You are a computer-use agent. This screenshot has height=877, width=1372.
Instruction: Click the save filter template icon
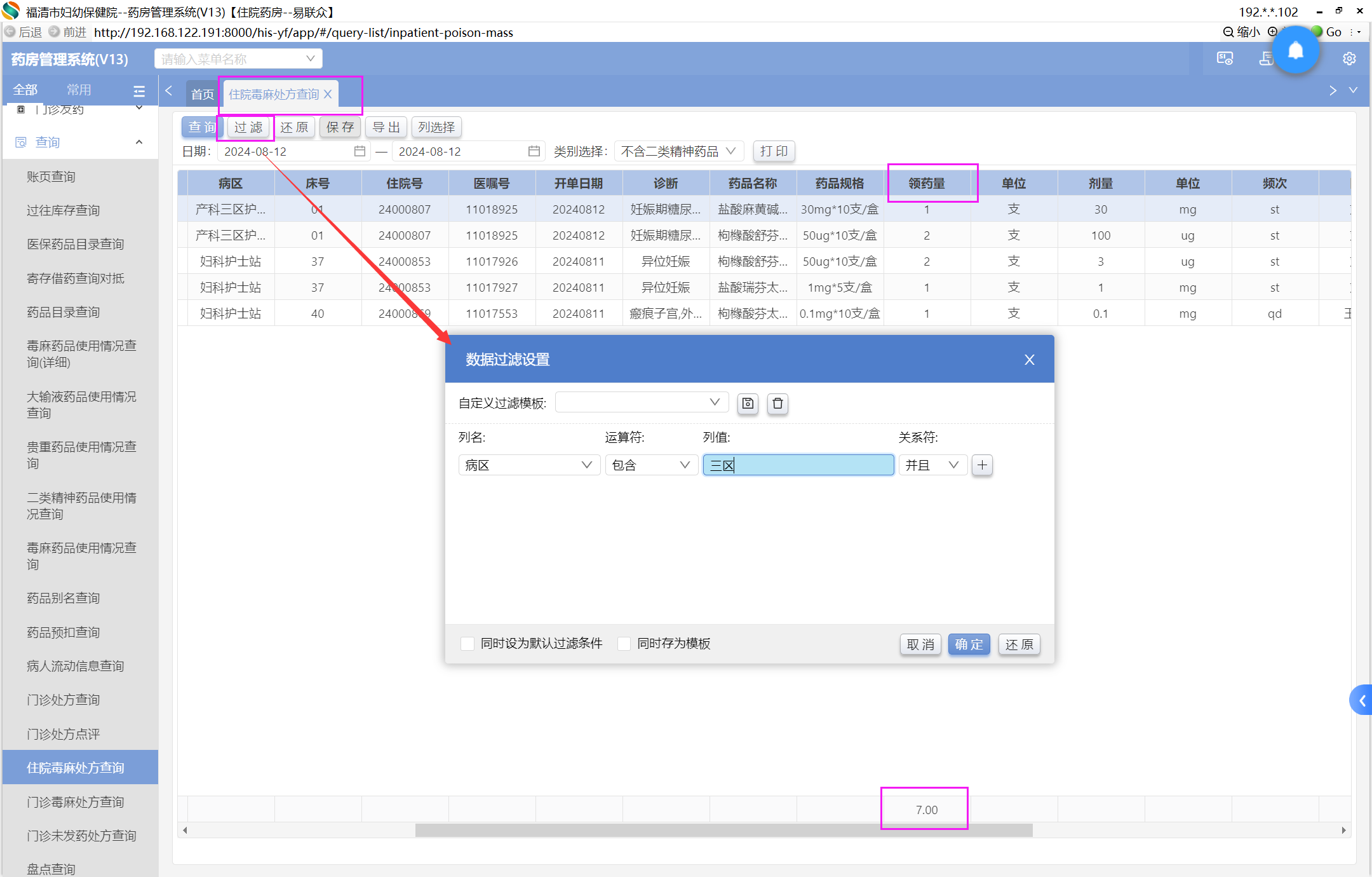pos(748,404)
